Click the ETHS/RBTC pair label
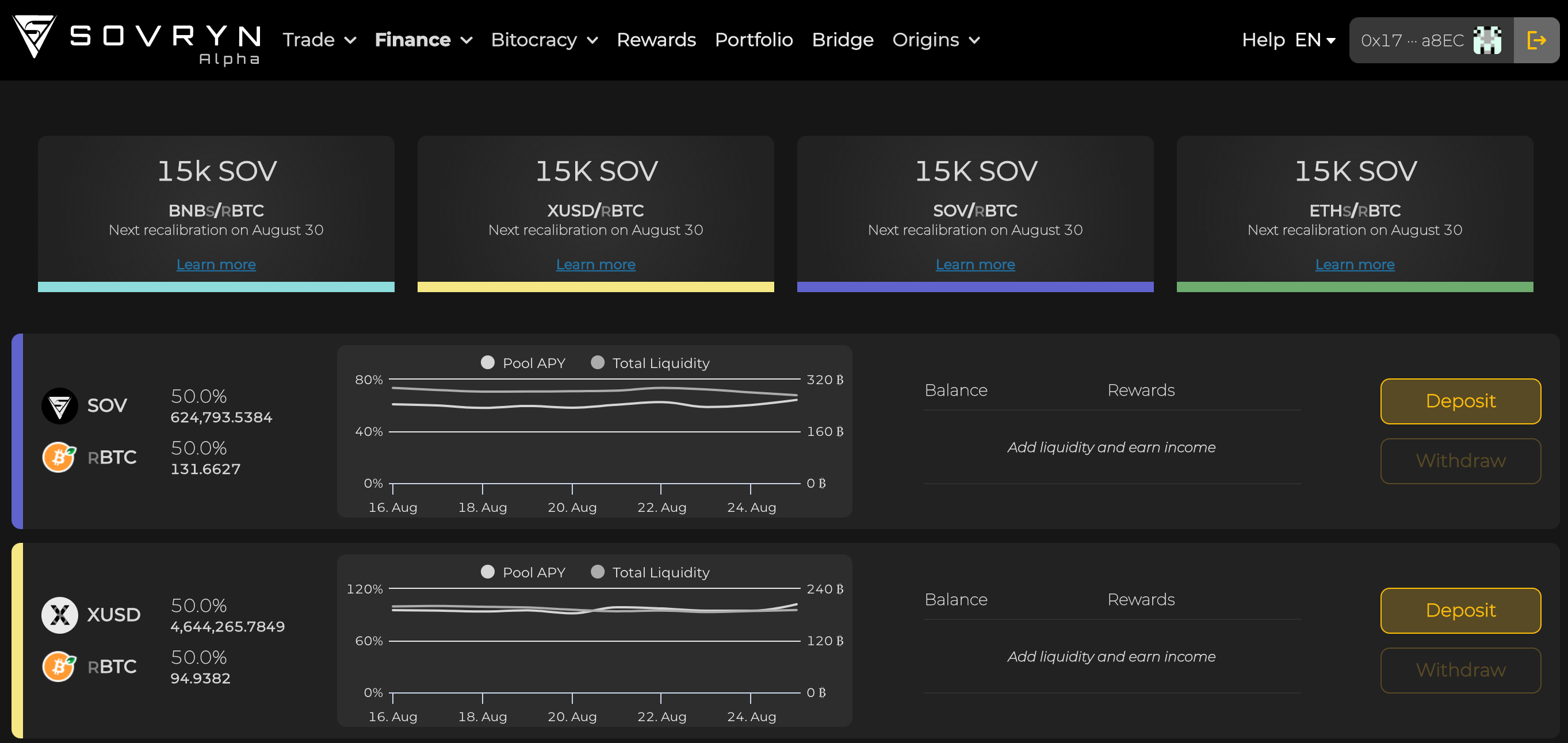 click(x=1355, y=210)
